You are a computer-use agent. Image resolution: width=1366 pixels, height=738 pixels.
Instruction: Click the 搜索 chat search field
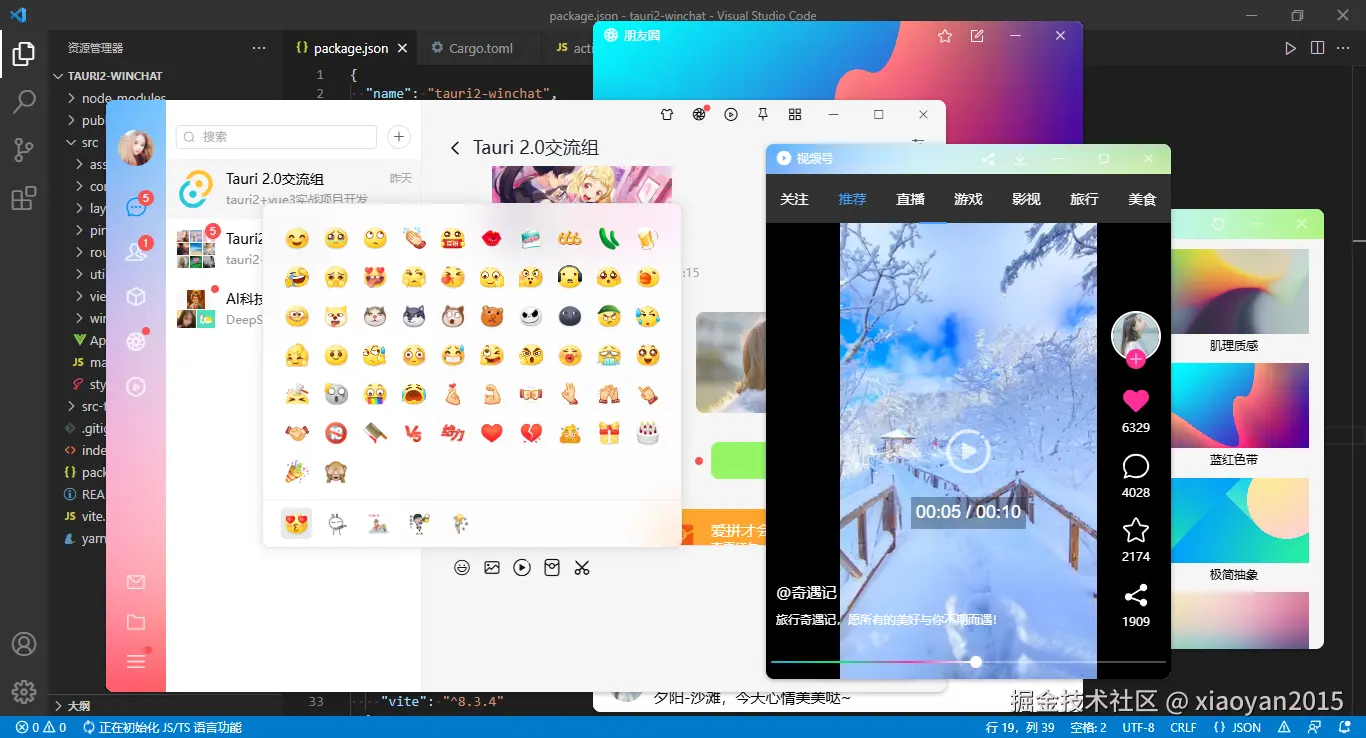pos(276,137)
